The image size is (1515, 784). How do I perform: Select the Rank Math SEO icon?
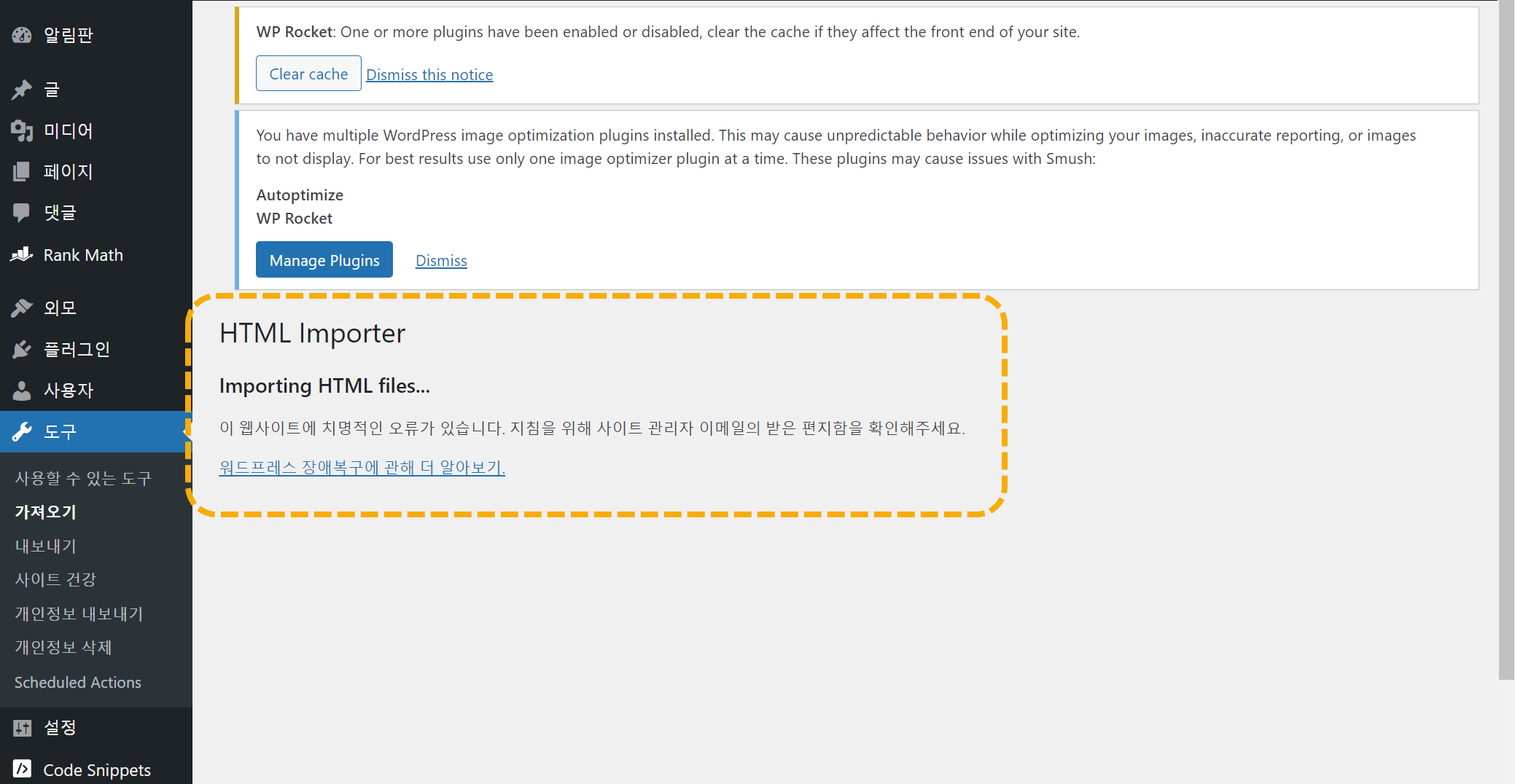pos(22,254)
